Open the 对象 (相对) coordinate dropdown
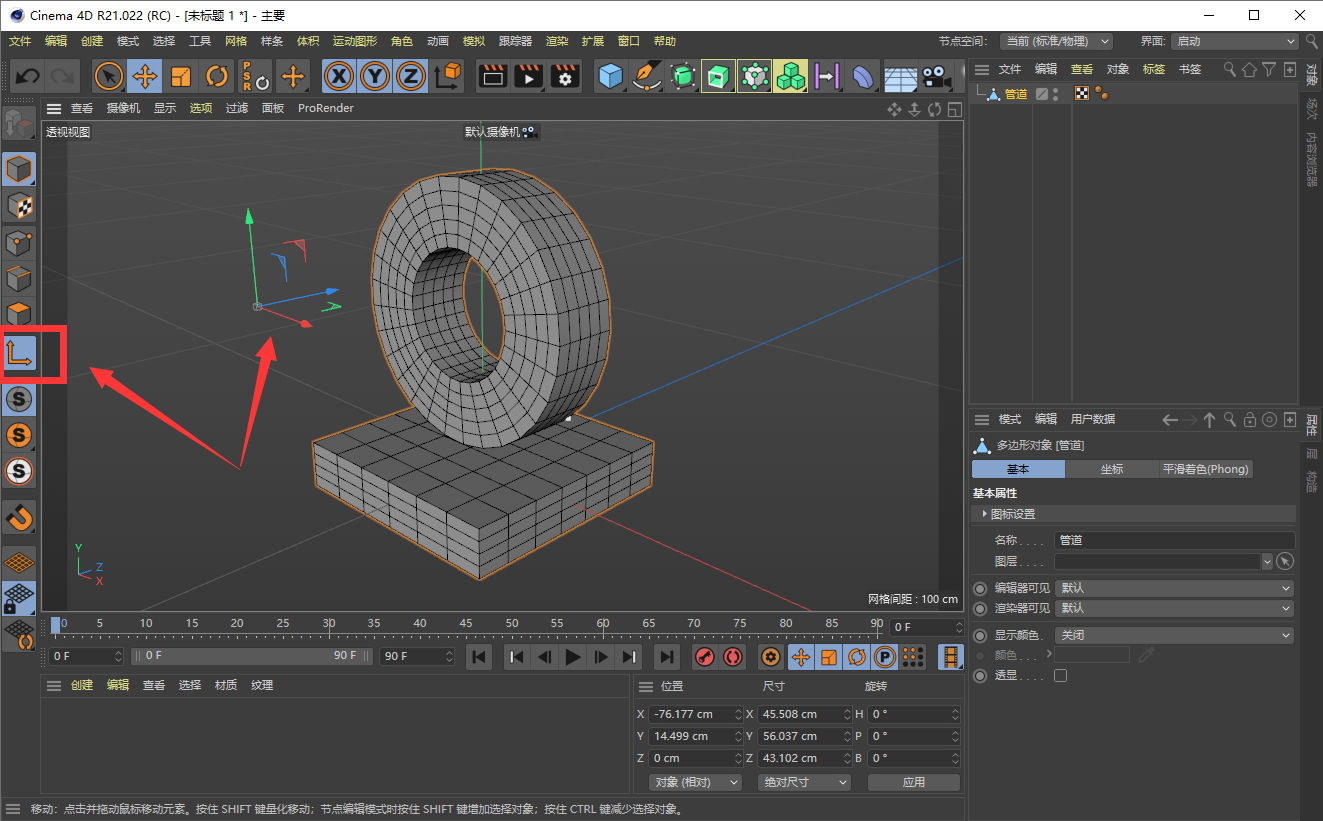Viewport: 1323px width, 821px height. [695, 782]
